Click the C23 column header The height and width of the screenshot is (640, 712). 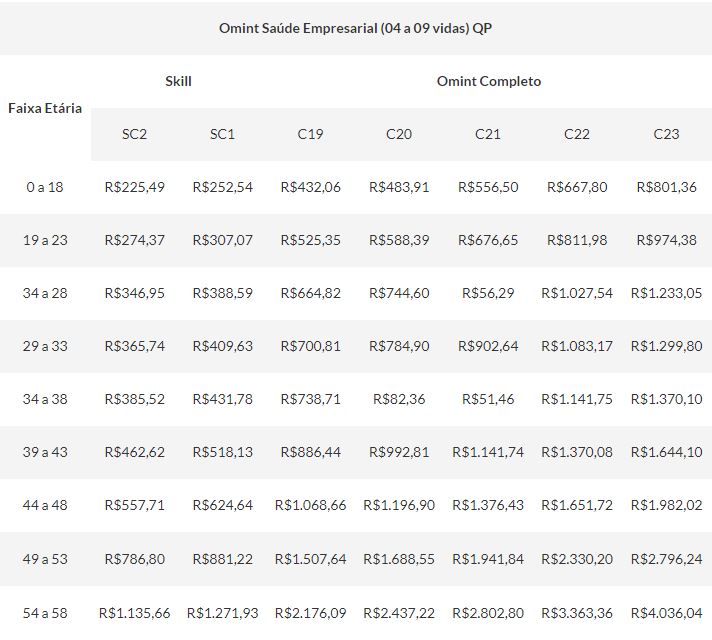point(666,134)
